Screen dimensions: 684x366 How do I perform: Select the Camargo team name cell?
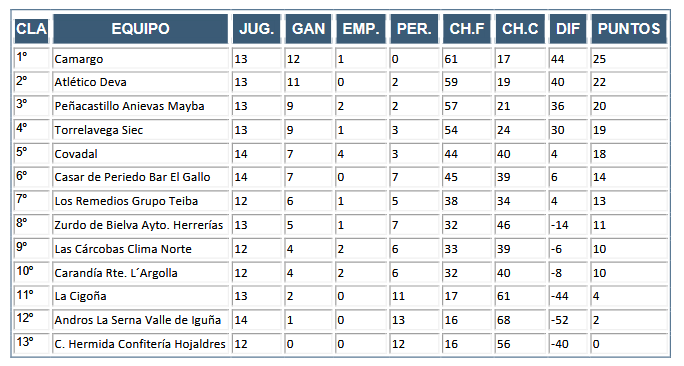[140, 59]
